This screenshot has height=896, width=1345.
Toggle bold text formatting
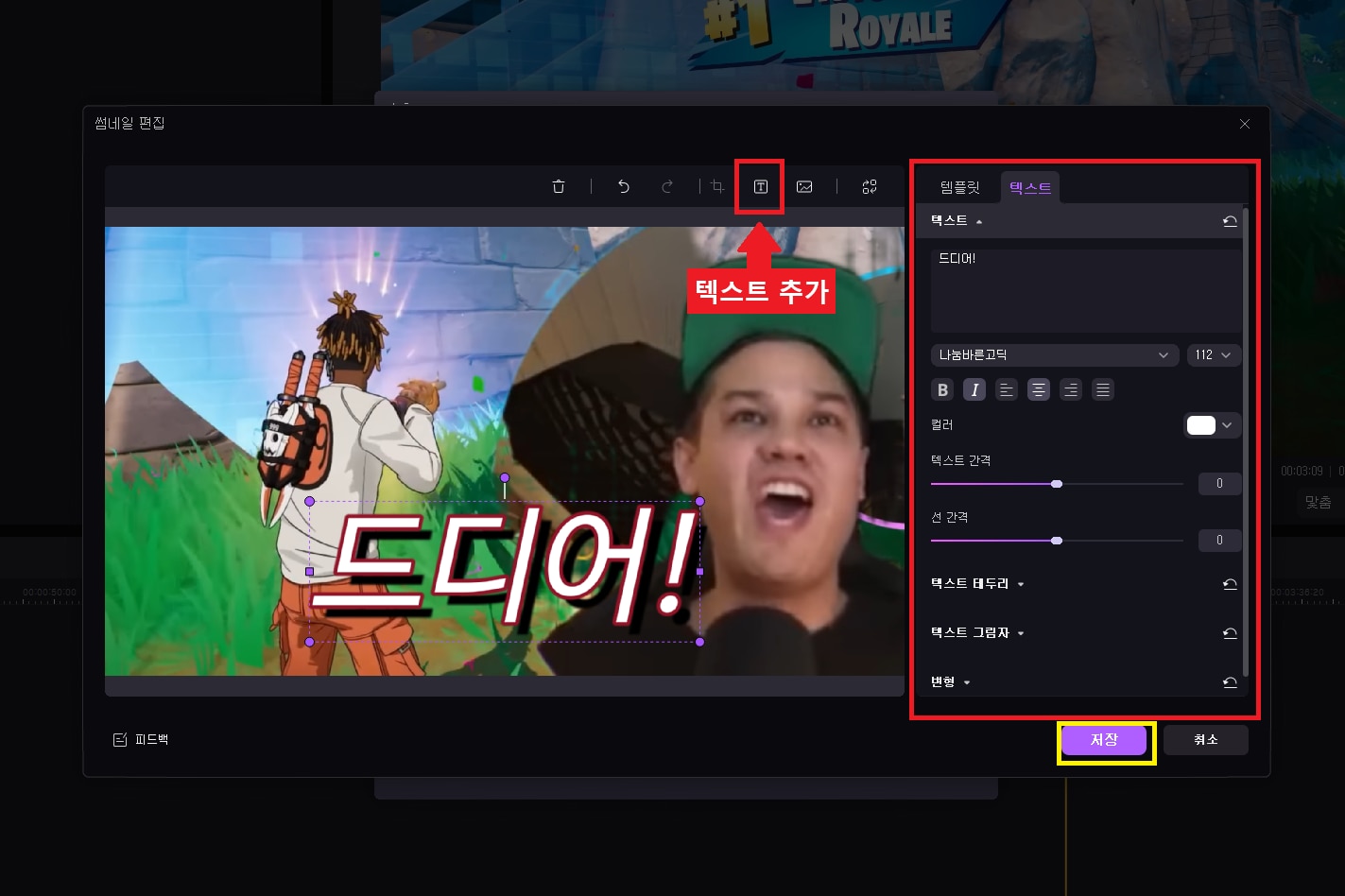[x=942, y=389]
